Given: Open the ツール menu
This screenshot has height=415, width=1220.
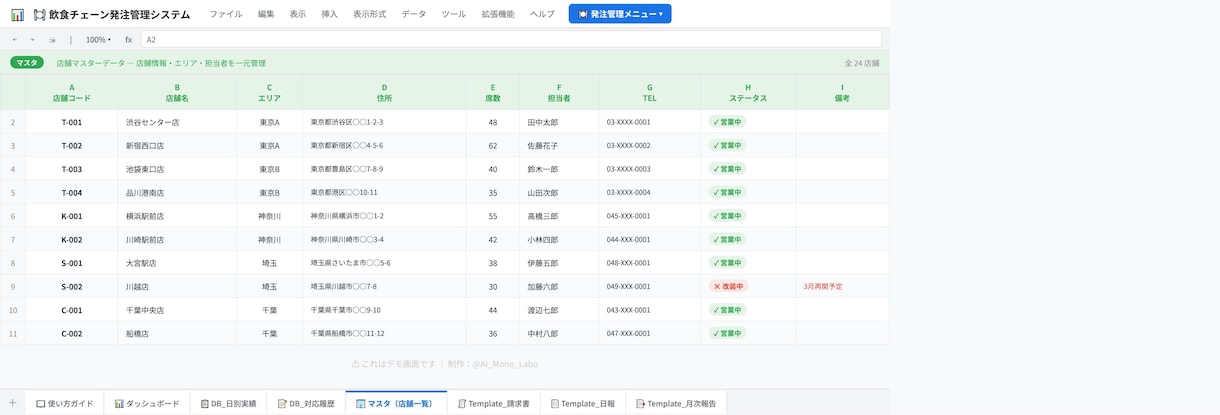Looking at the screenshot, I should (x=454, y=14).
